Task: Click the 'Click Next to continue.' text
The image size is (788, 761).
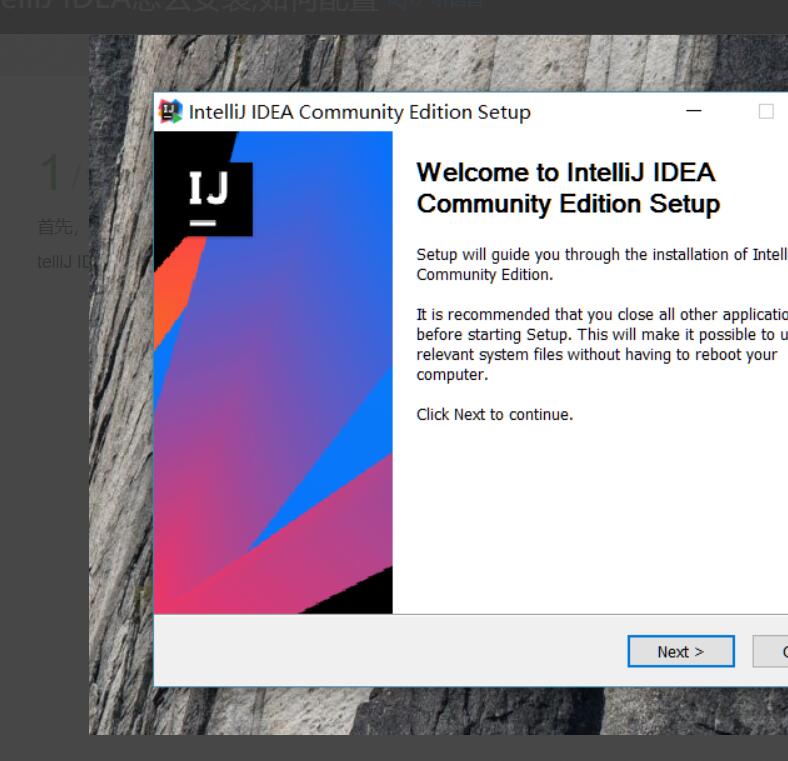Action: [495, 414]
